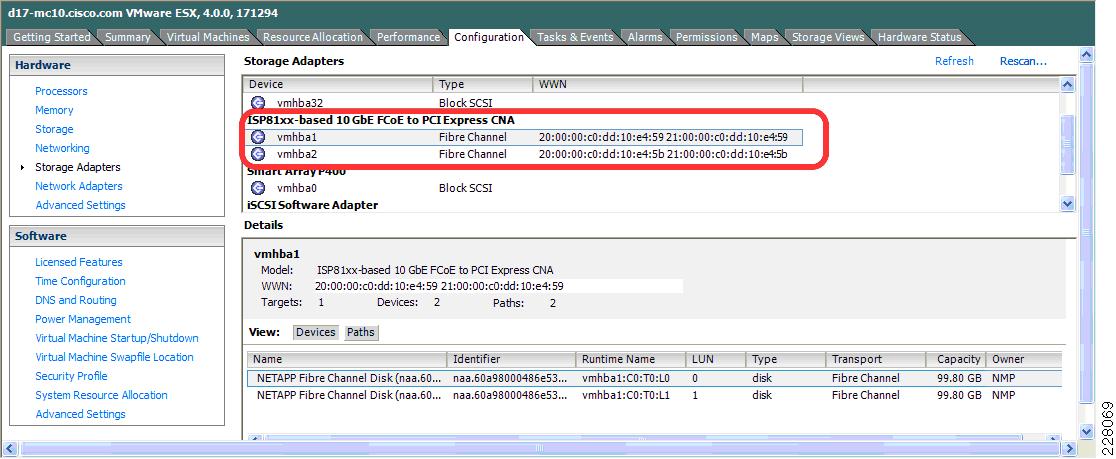Select NETAPP disk vmhba1:C0:T0:L1 row
The width and height of the screenshot is (1116, 459).
pos(654,395)
